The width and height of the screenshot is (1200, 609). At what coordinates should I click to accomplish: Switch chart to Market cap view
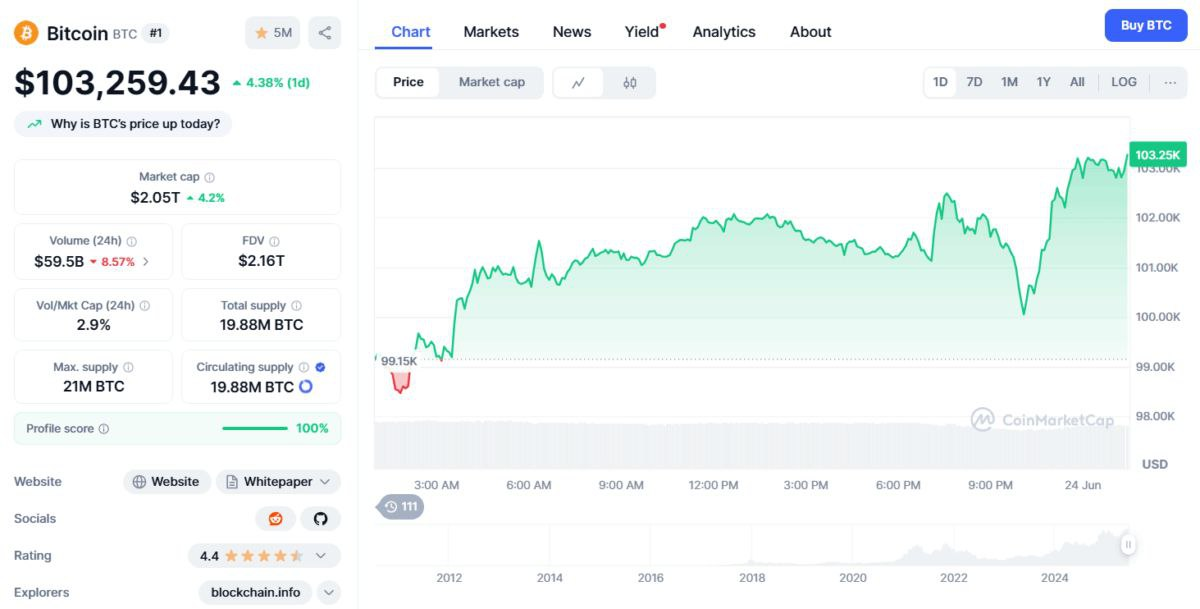click(x=491, y=82)
